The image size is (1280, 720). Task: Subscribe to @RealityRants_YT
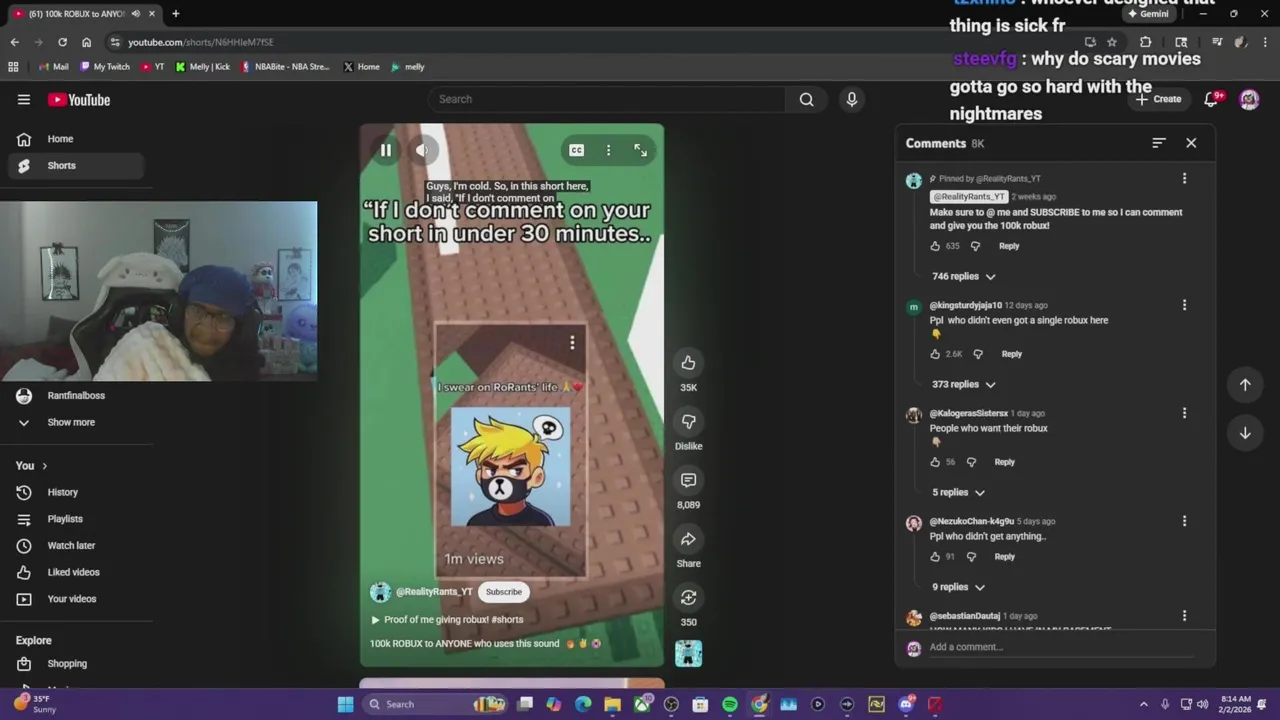pyautogui.click(x=504, y=592)
